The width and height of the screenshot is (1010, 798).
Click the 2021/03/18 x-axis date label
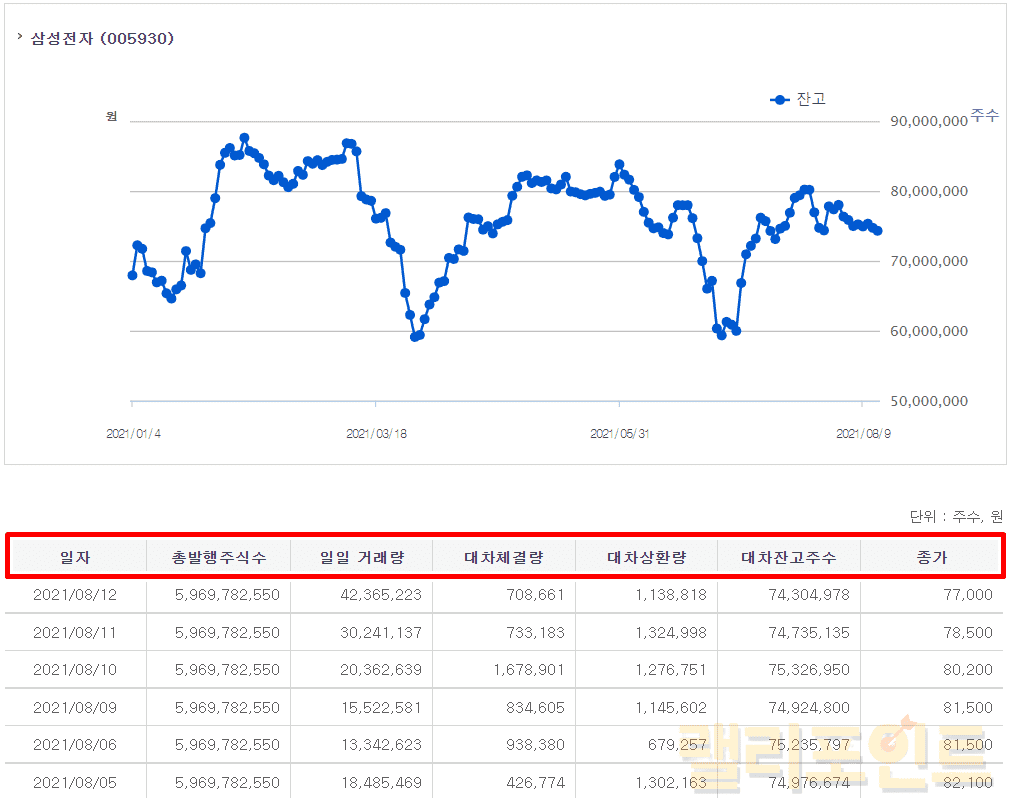[376, 434]
